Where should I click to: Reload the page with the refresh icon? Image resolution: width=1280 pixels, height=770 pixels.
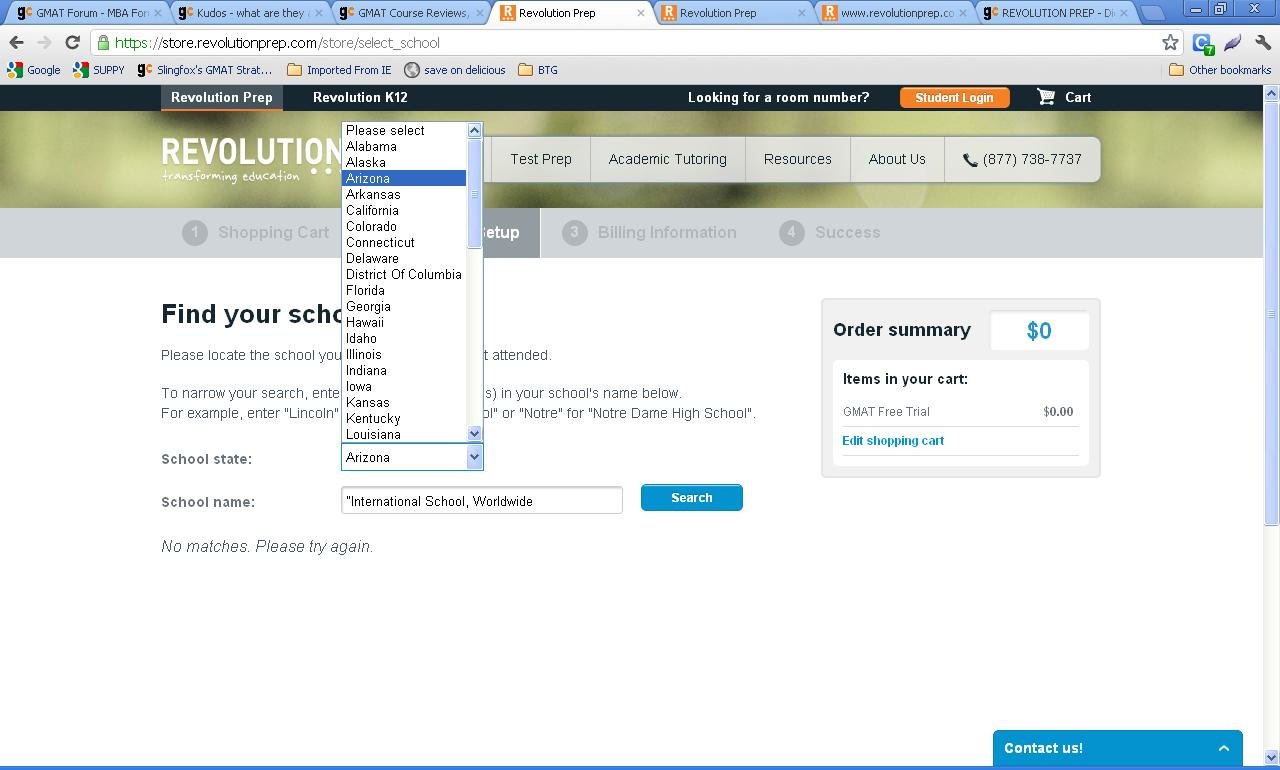tap(72, 43)
